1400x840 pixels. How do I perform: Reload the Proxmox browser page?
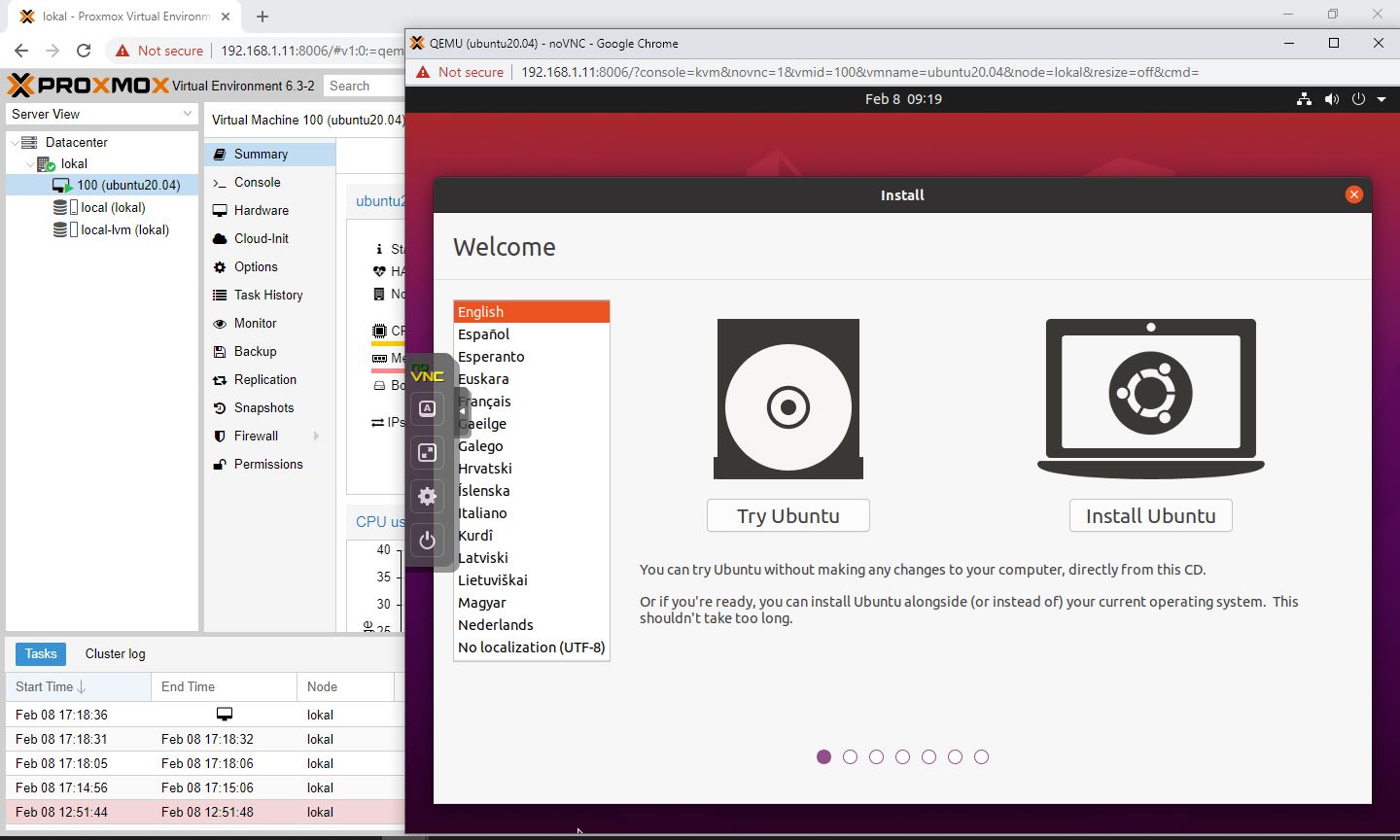(x=84, y=51)
